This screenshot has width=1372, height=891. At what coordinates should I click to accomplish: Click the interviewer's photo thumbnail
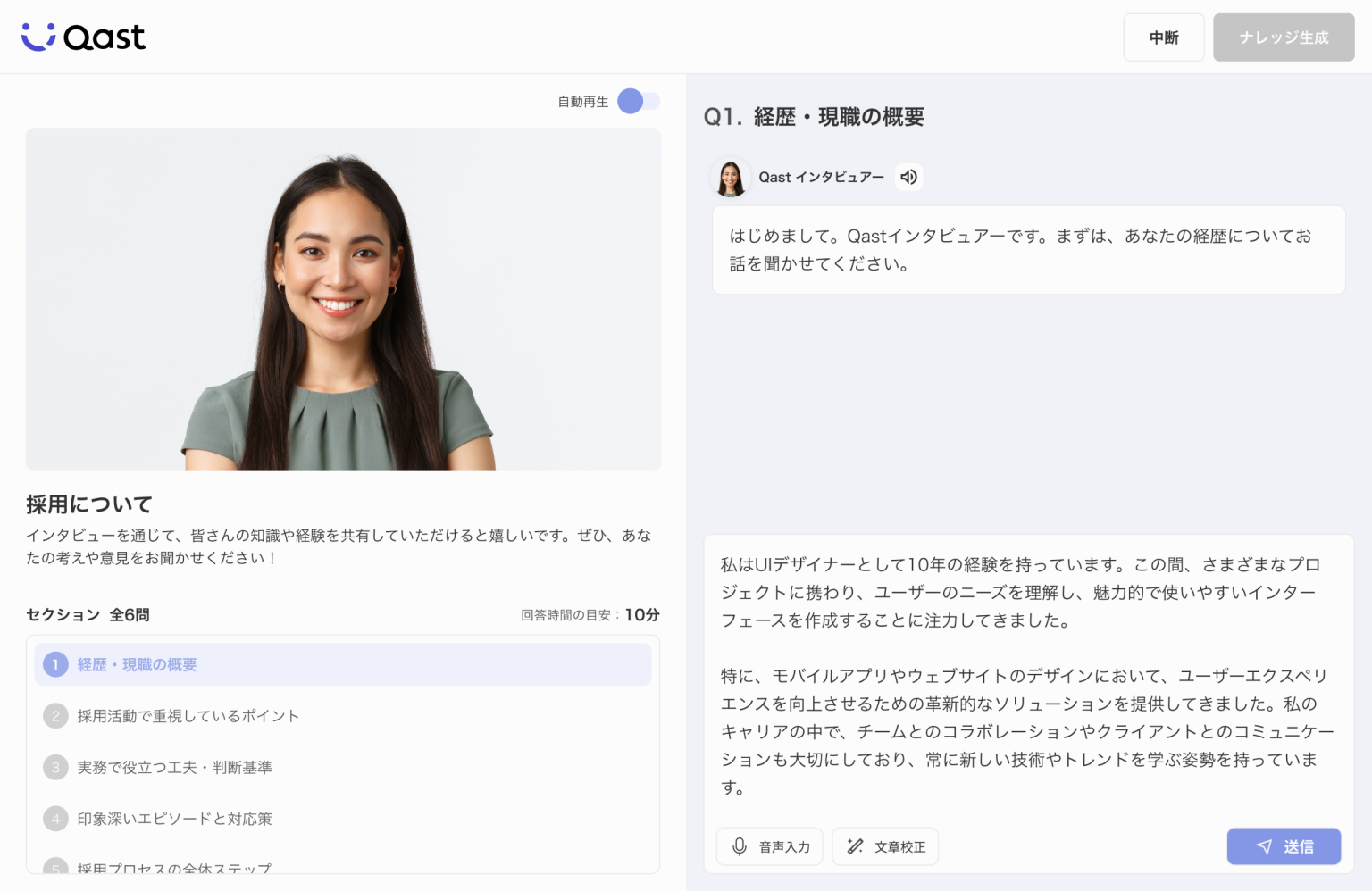(x=343, y=299)
